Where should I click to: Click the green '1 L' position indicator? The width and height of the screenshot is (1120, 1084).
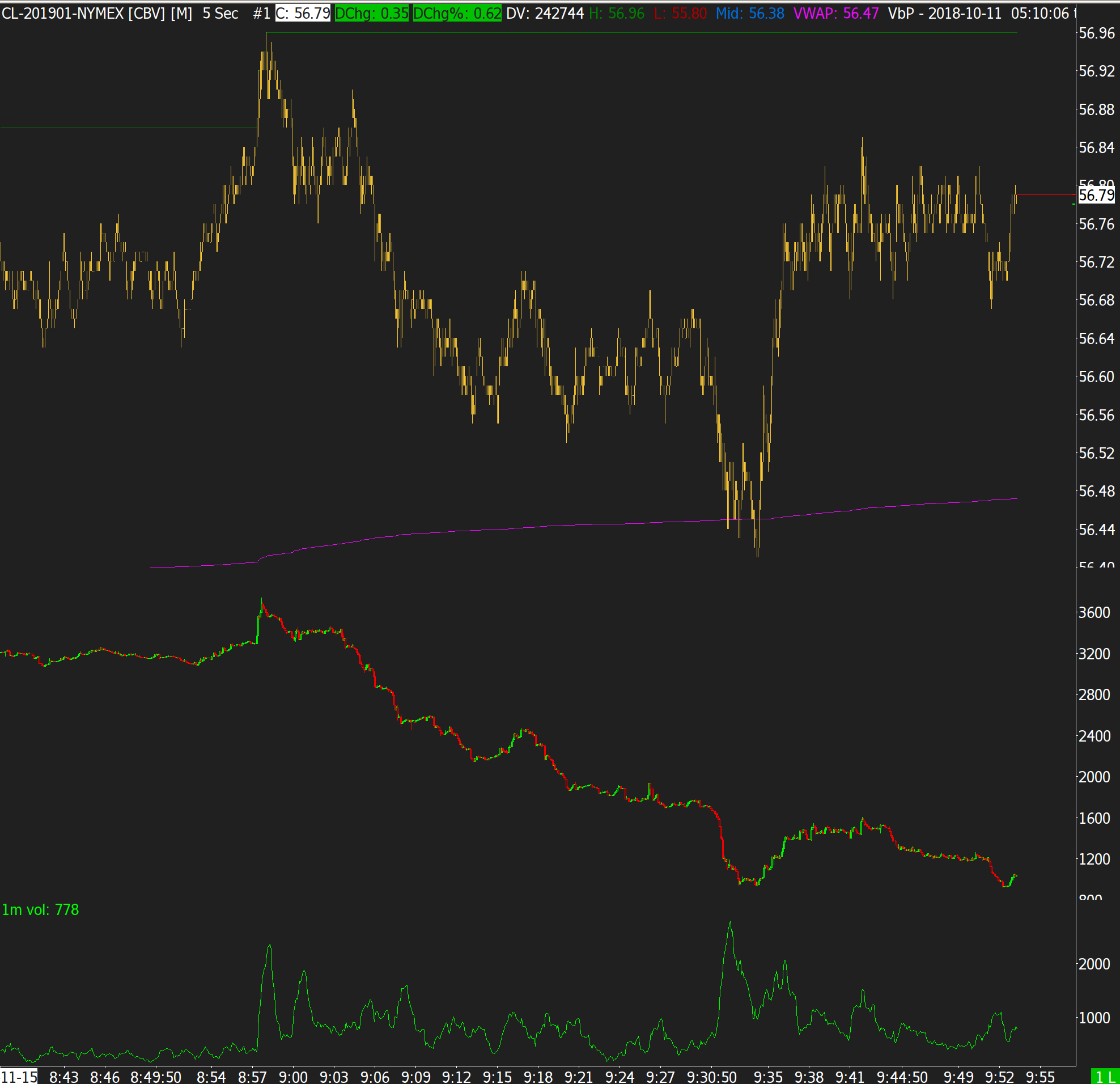tap(1105, 1077)
